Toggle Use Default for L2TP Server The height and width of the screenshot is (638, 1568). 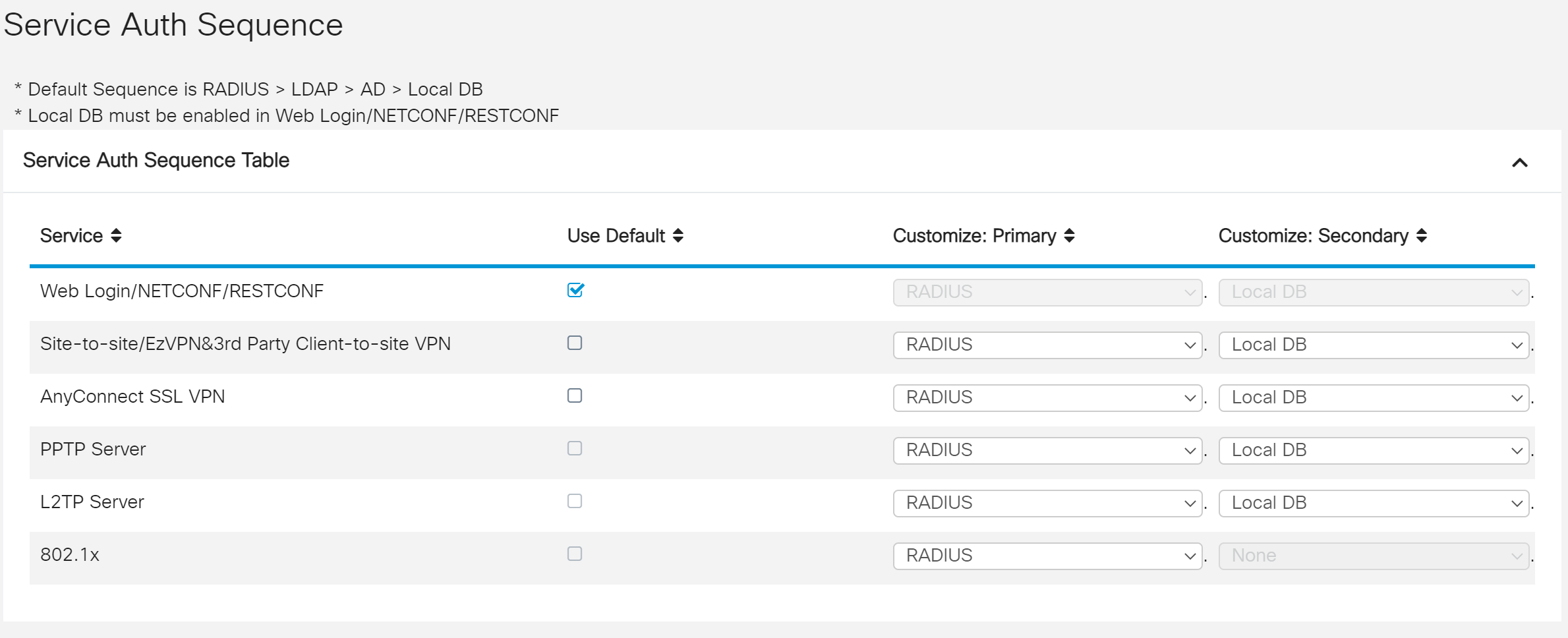point(575,501)
